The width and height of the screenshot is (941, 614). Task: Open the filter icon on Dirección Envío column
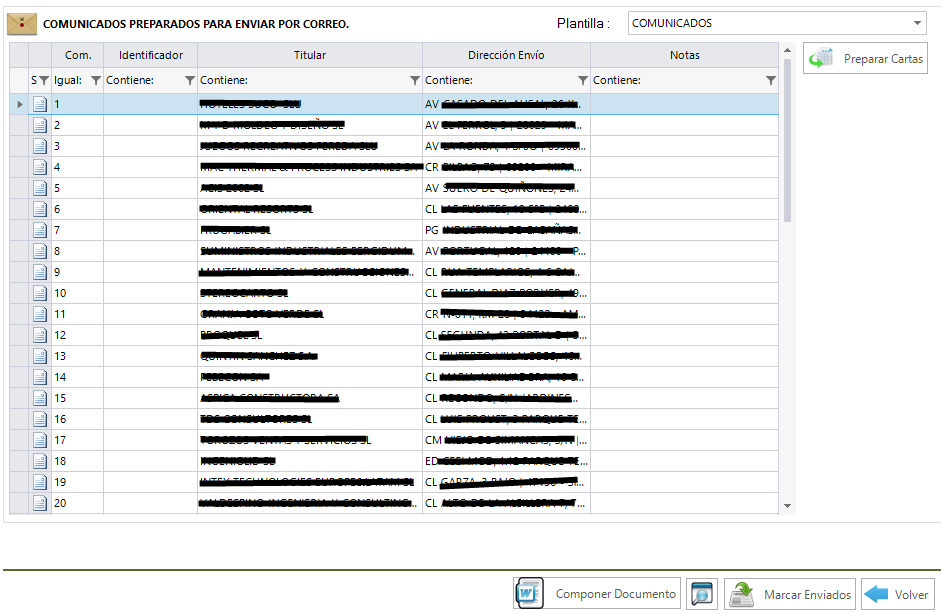coord(582,80)
